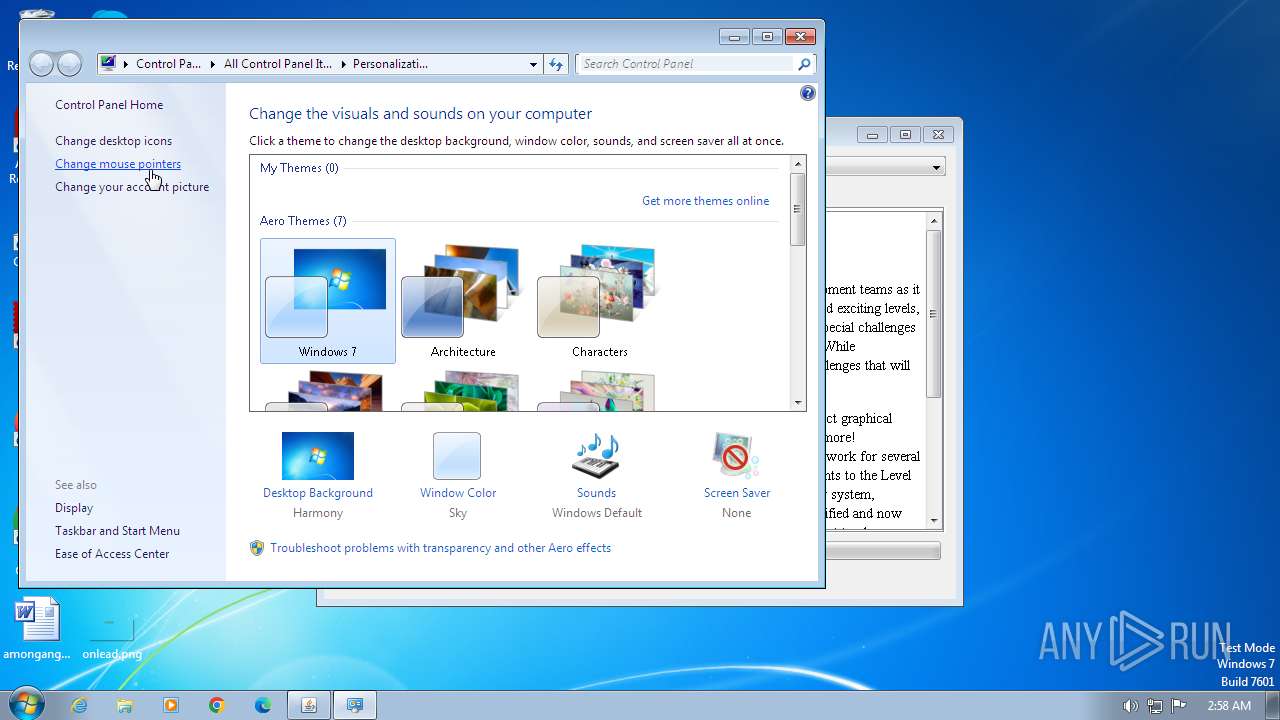Viewport: 1280px width, 720px height.
Task: Click the shield icon beside Troubleshoot link
Action: pyautogui.click(x=257, y=548)
